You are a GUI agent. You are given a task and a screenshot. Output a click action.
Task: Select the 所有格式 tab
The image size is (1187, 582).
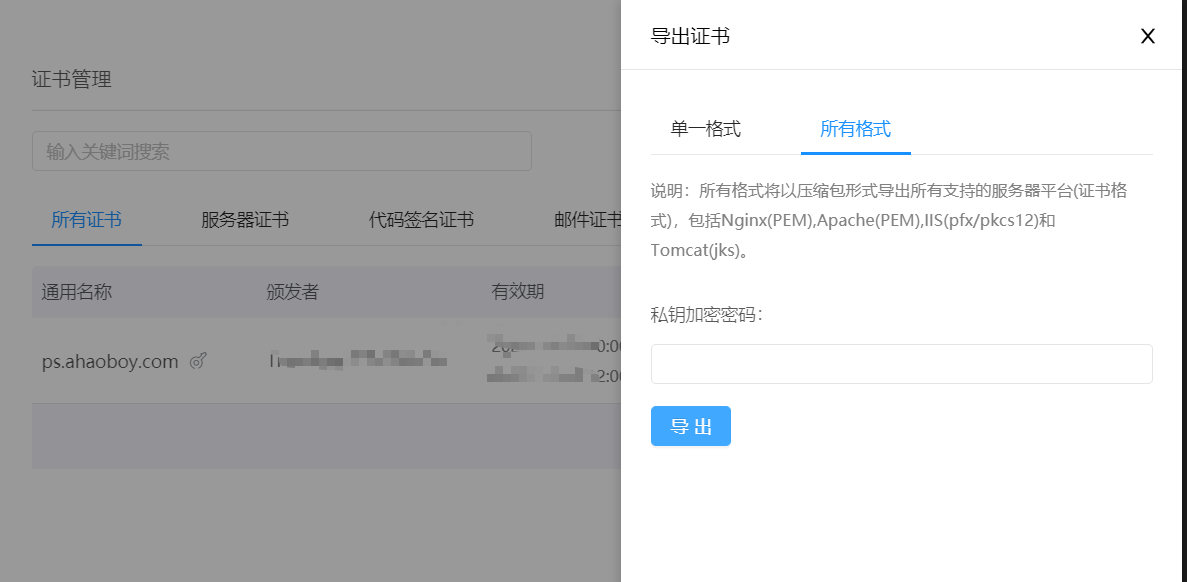coord(856,129)
